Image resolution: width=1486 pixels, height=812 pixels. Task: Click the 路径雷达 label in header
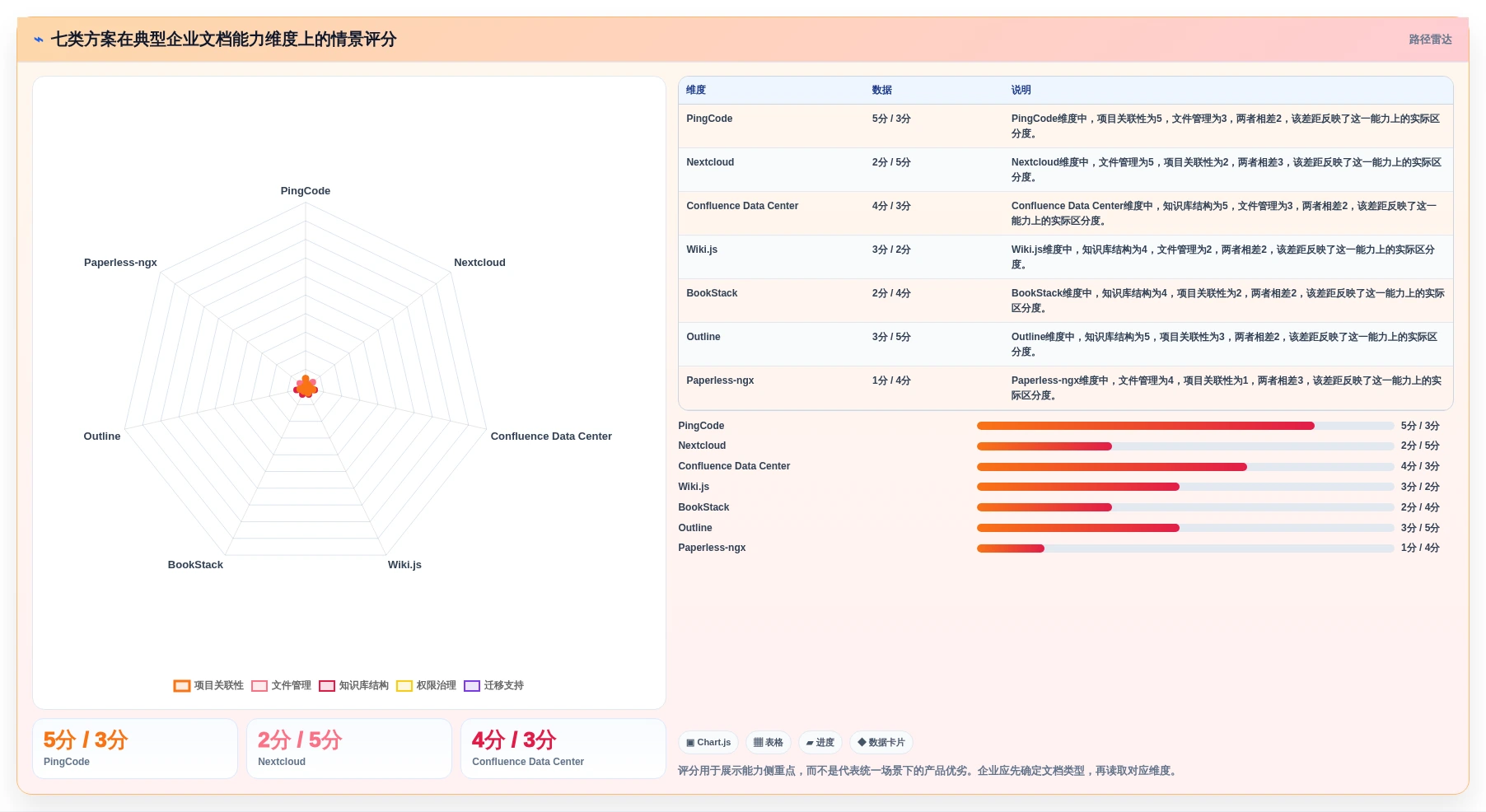coord(1430,40)
